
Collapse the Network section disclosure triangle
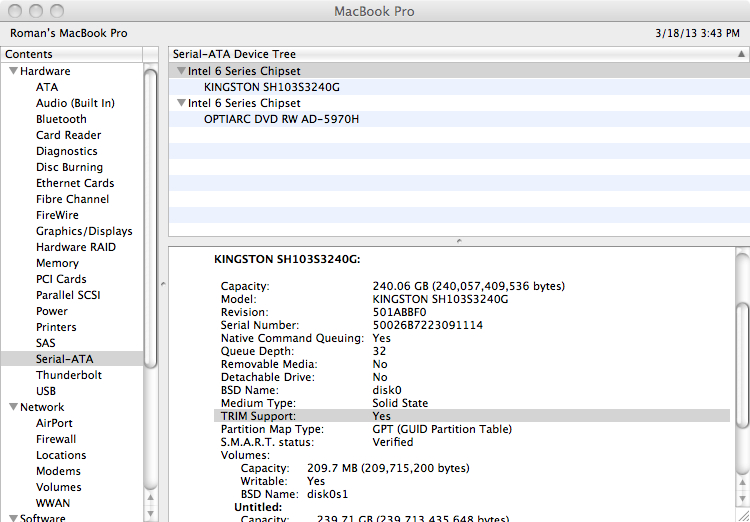13,408
